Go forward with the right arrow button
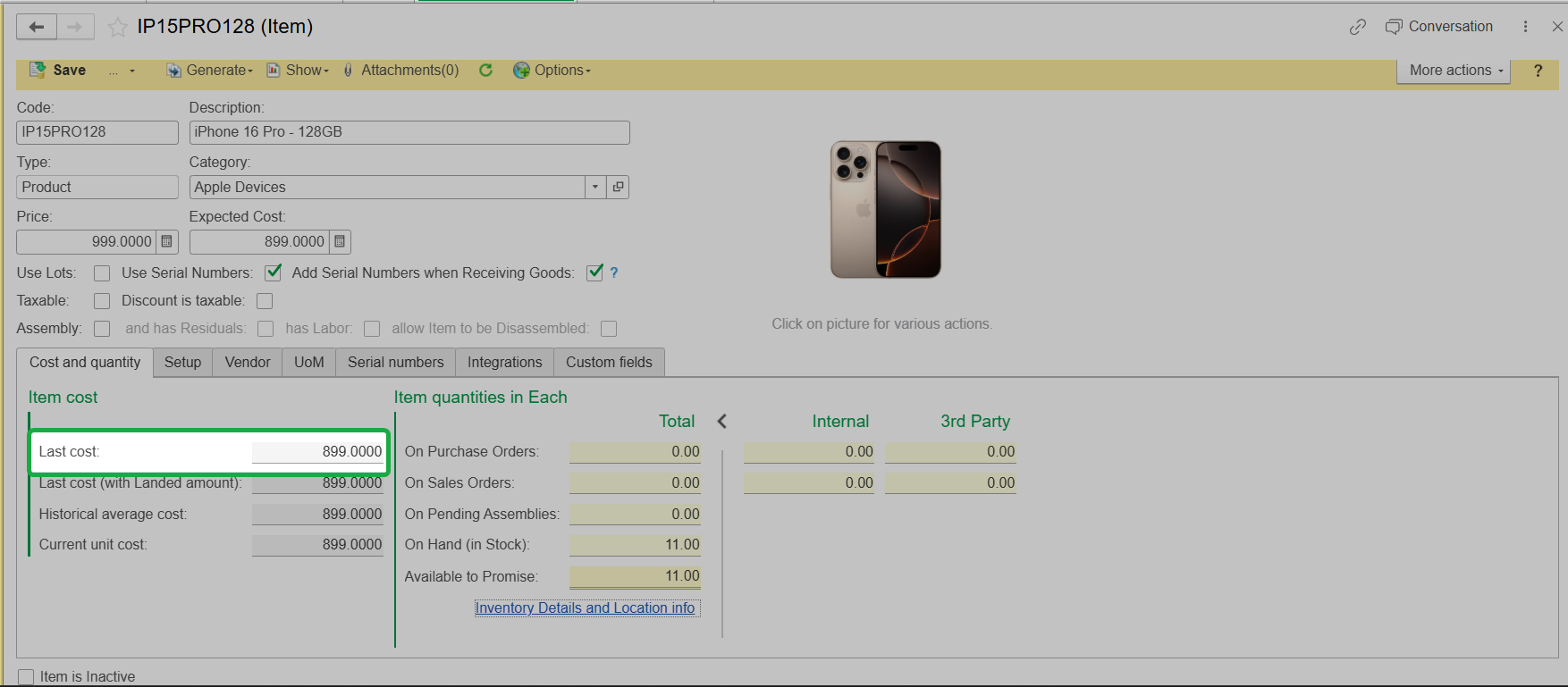 tap(75, 27)
